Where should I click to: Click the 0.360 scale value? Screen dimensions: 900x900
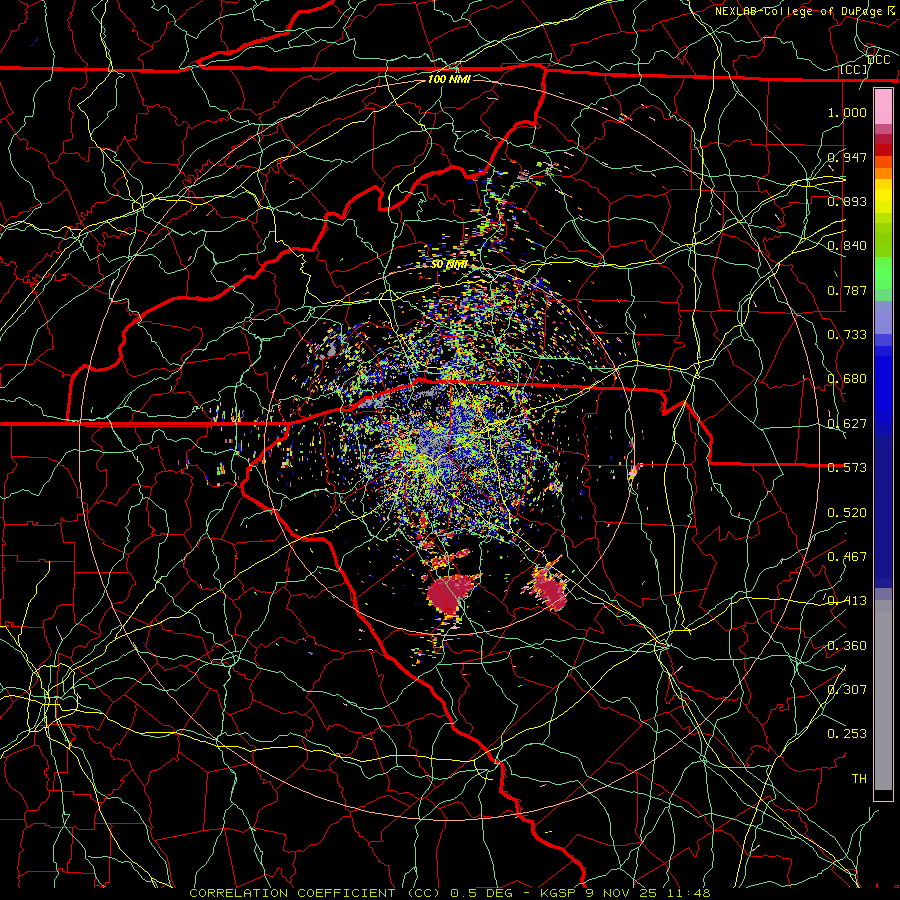[847, 646]
